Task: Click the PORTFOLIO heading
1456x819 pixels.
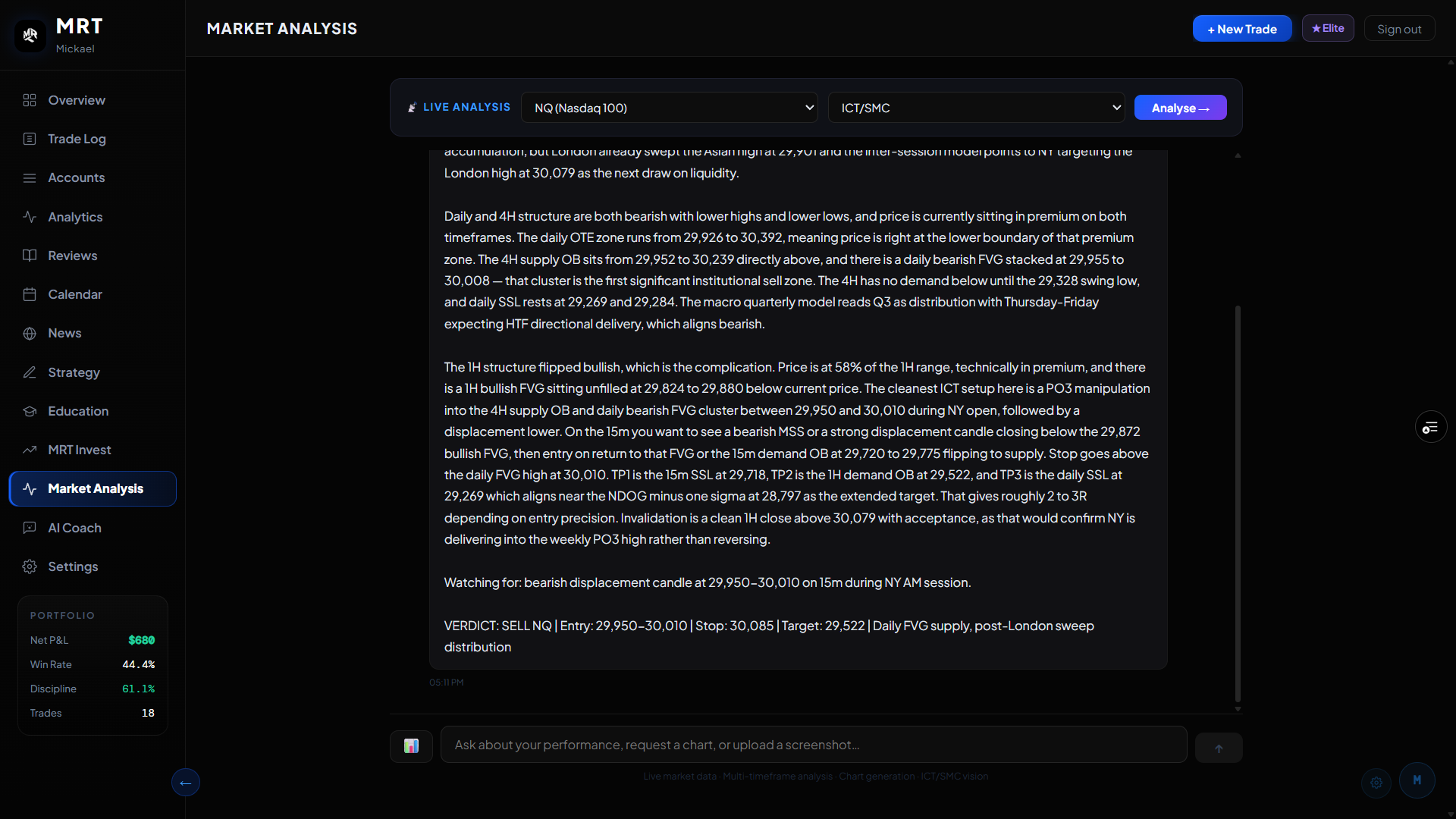Action: pos(62,615)
